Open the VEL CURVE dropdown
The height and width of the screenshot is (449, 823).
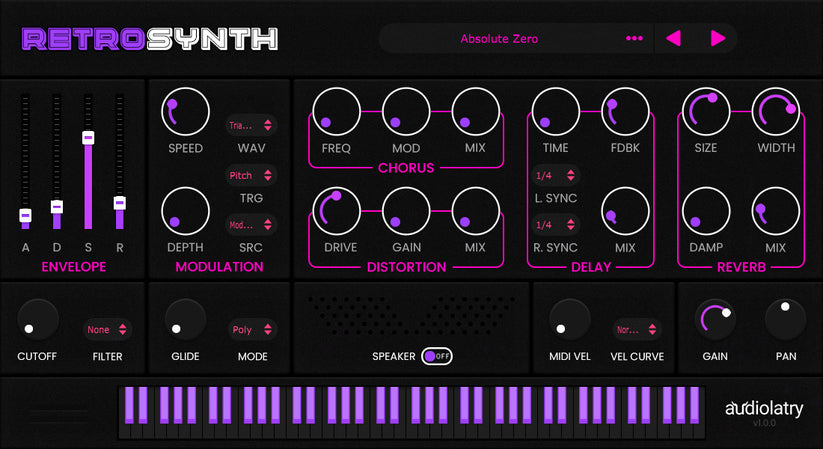pos(637,329)
